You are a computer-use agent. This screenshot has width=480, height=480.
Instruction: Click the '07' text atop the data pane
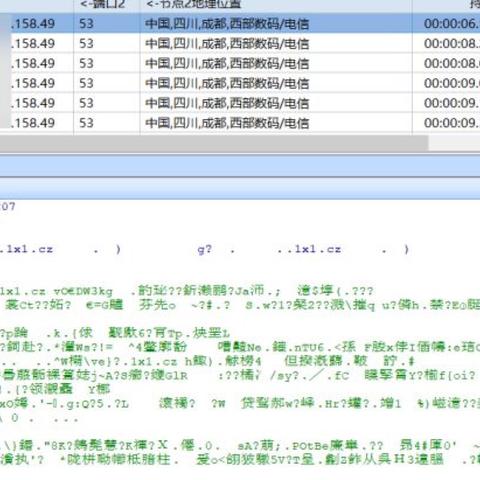(7, 206)
